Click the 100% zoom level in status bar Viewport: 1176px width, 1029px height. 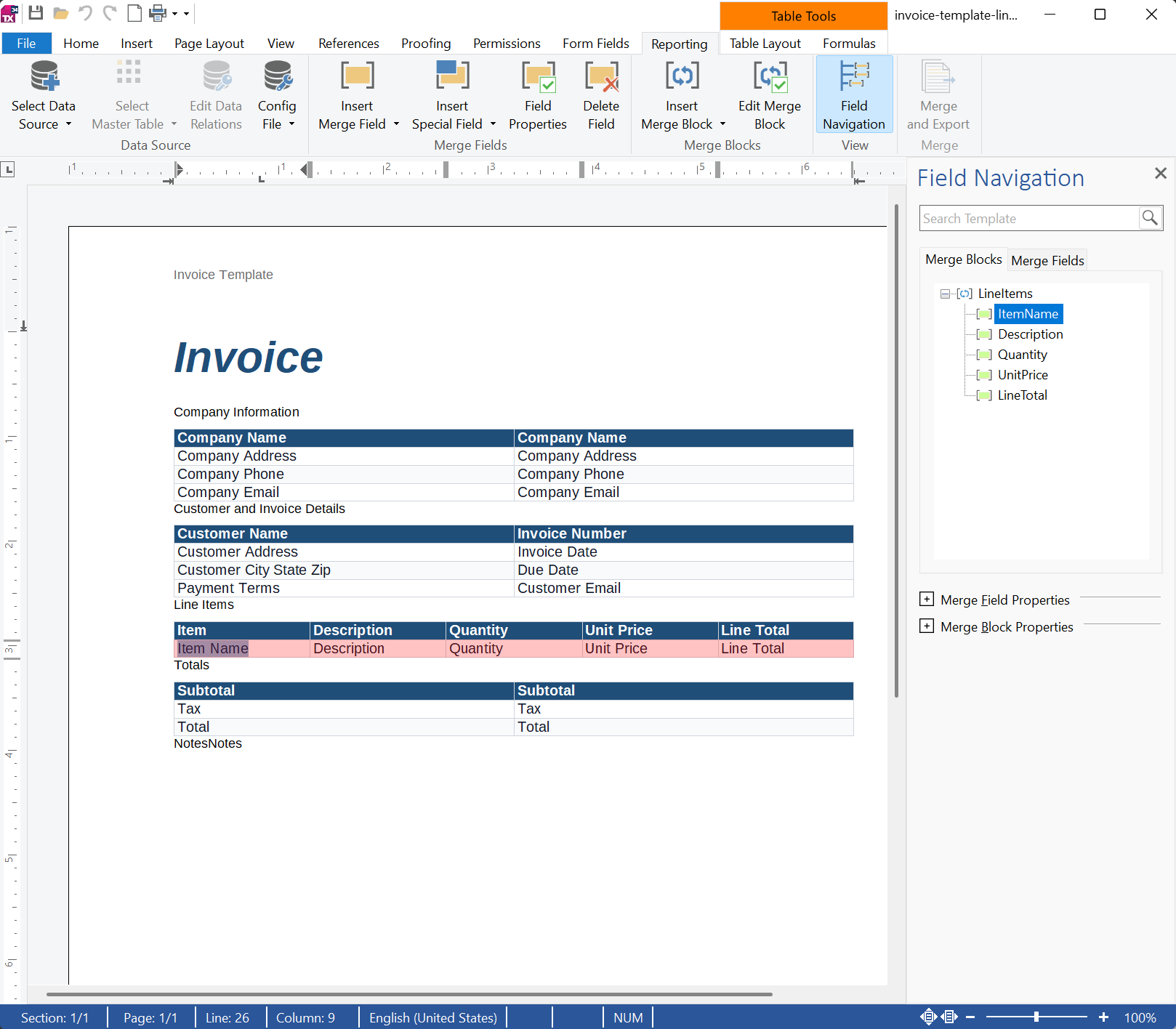[1140, 1017]
